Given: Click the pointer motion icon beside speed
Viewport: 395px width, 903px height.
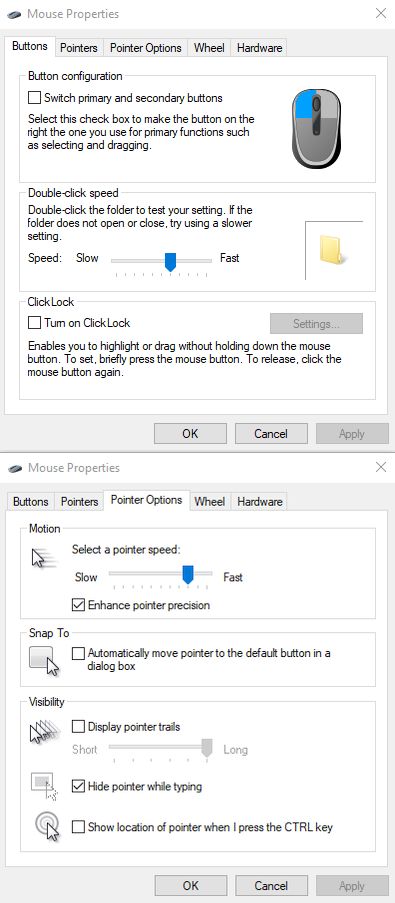Looking at the screenshot, I should pos(44,557).
